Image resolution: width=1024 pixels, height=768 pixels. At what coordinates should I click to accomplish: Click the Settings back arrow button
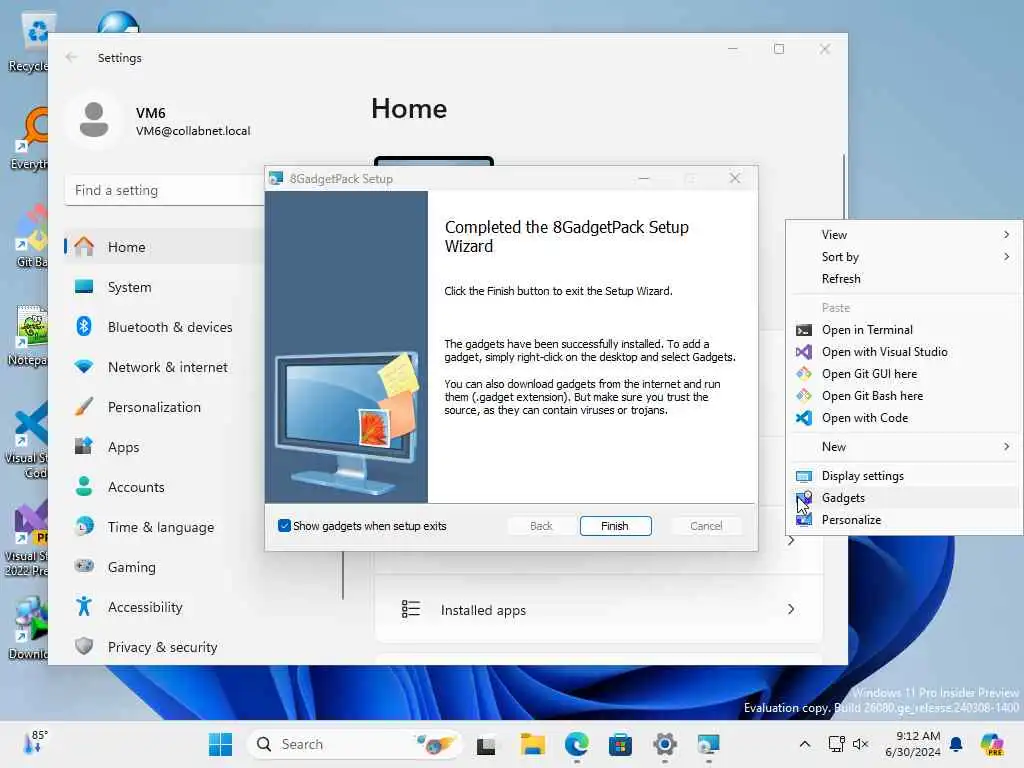tap(71, 57)
